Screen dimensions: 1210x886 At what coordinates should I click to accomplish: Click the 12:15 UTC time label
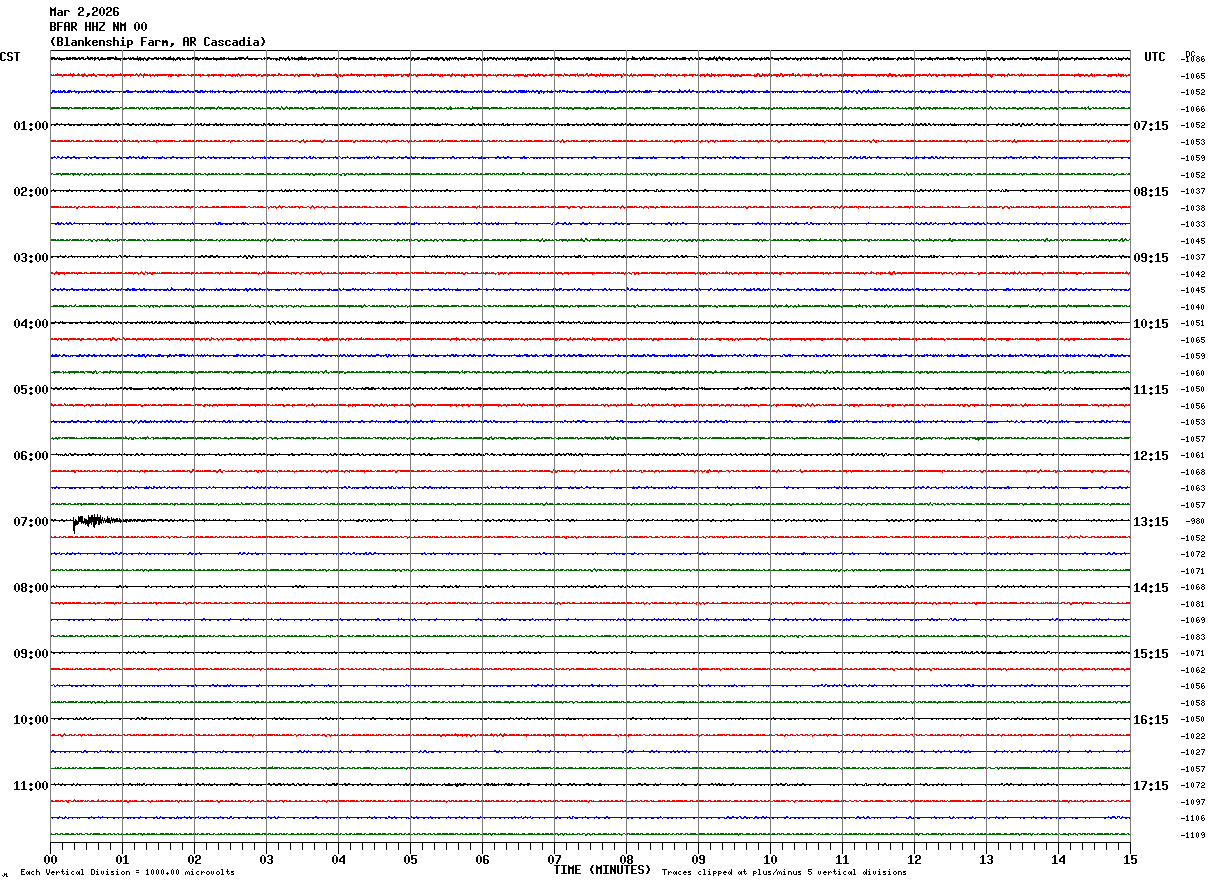1150,456
